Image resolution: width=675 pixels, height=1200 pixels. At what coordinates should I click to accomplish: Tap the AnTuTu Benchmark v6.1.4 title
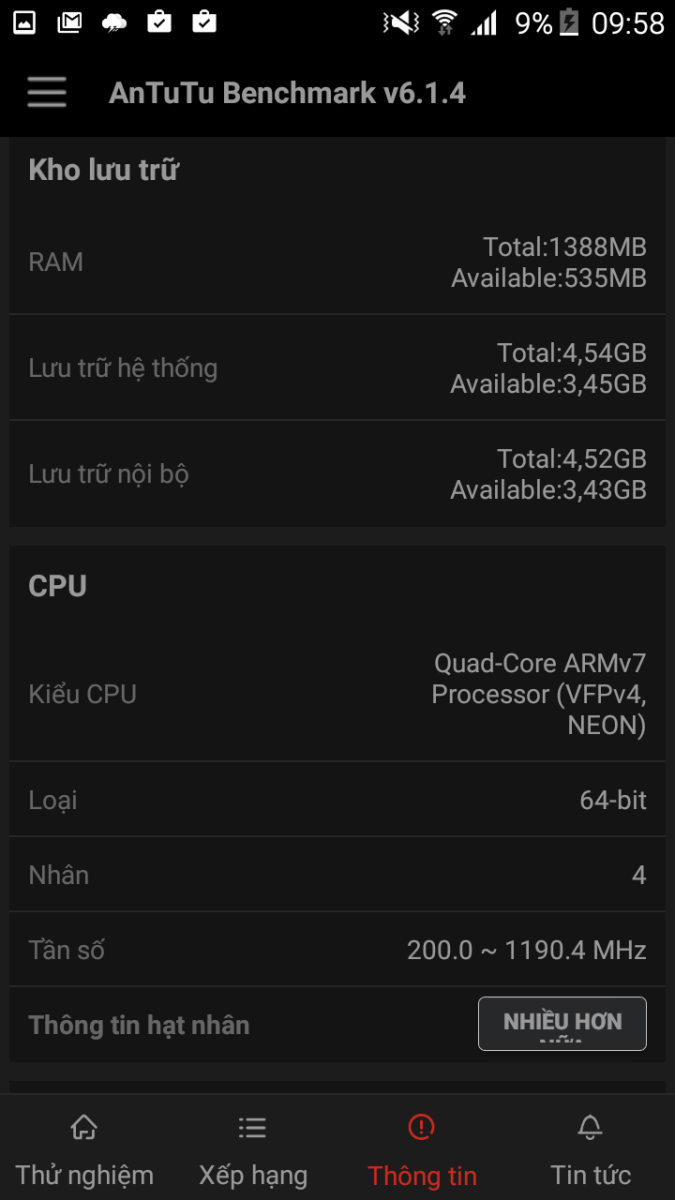287,93
